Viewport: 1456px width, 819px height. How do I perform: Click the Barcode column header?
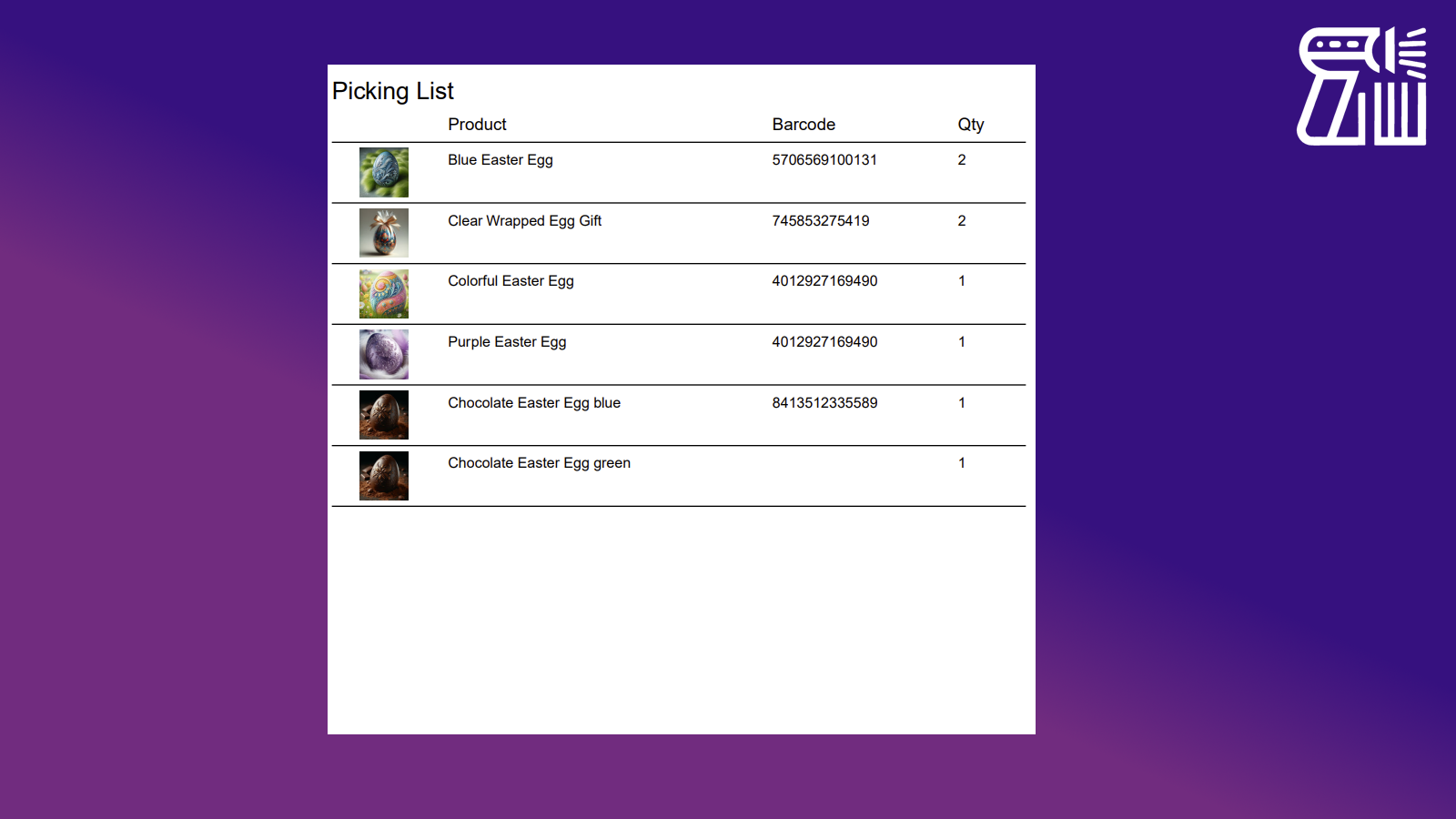click(804, 125)
